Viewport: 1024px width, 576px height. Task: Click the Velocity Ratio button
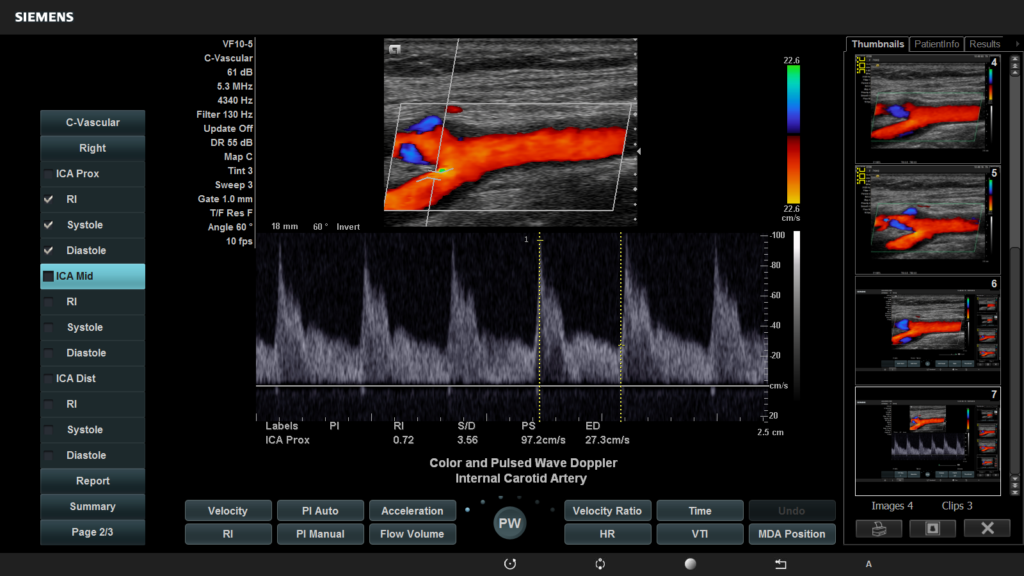click(606, 511)
